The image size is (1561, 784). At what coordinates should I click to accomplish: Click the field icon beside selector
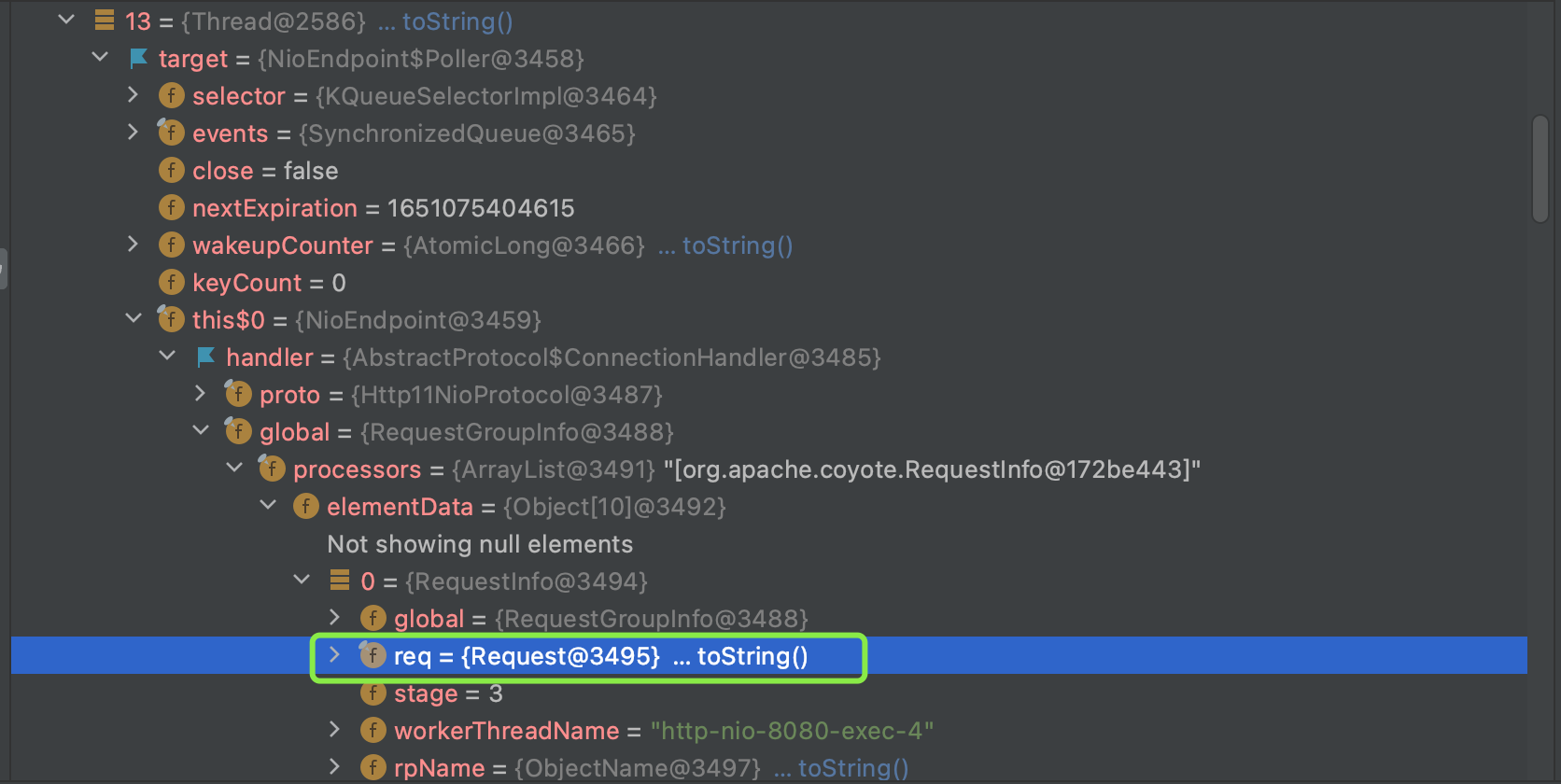point(172,95)
